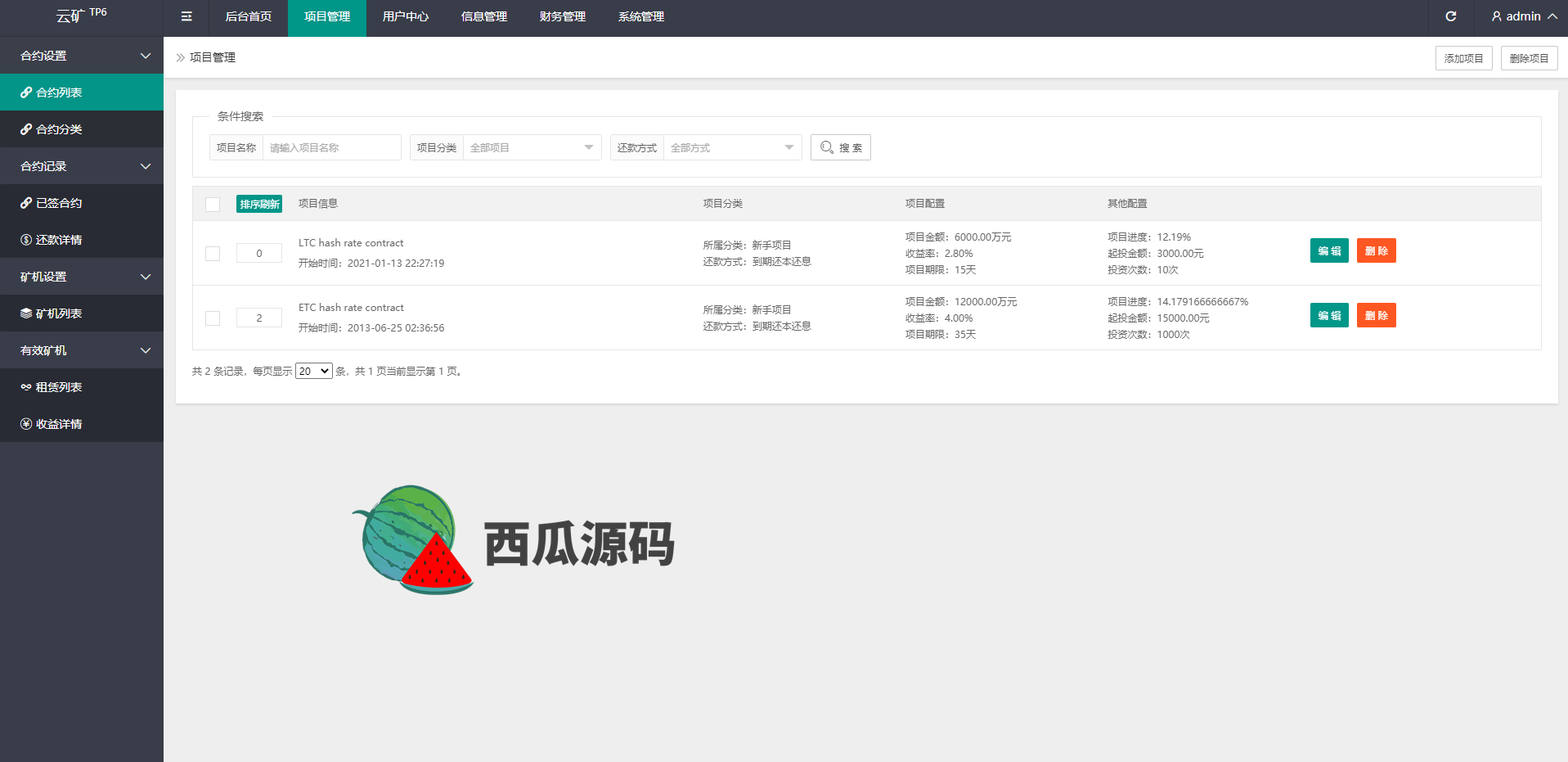
Task: Expand the admin menu caret
Action: pos(1552,16)
